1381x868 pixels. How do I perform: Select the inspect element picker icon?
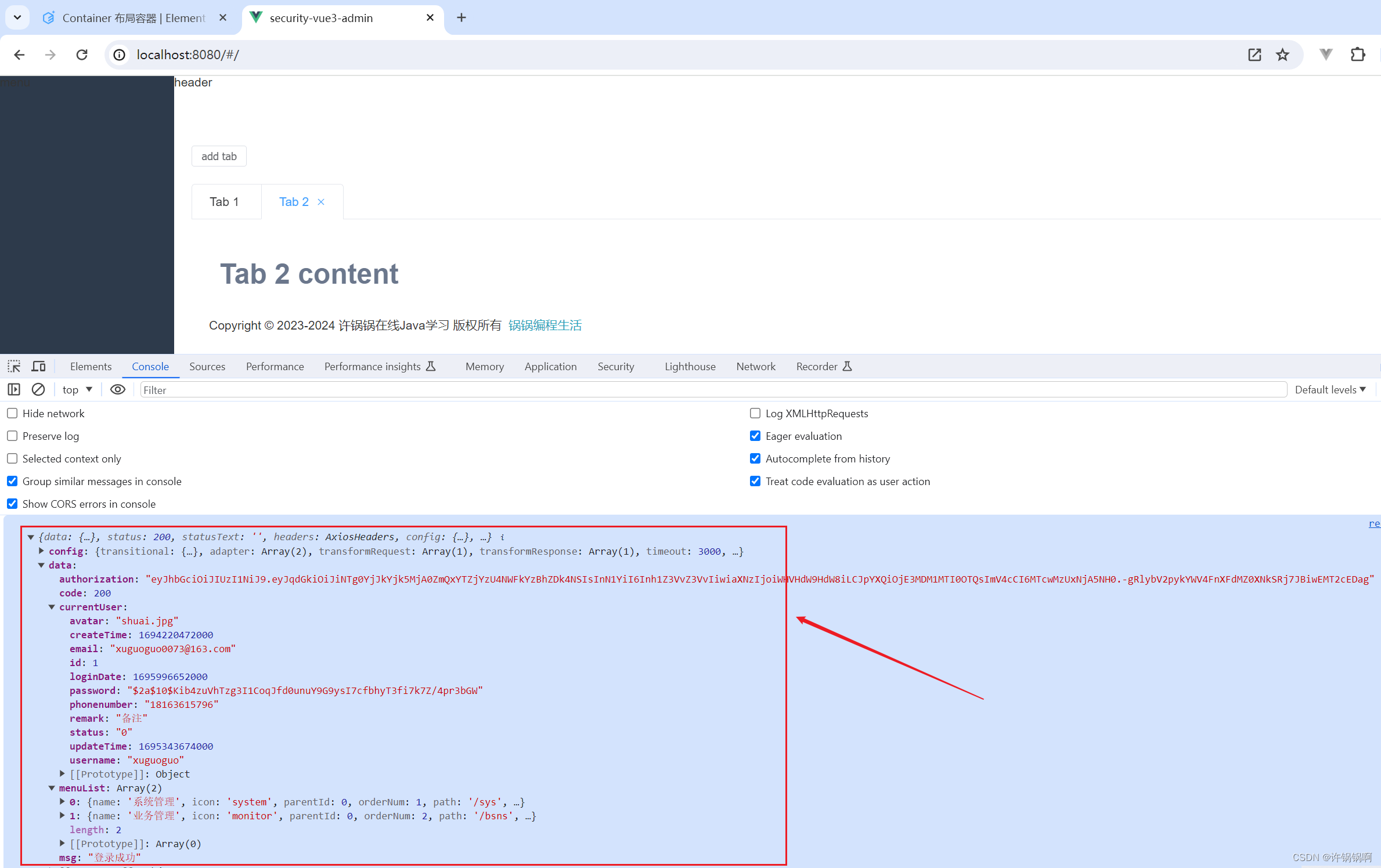click(14, 366)
